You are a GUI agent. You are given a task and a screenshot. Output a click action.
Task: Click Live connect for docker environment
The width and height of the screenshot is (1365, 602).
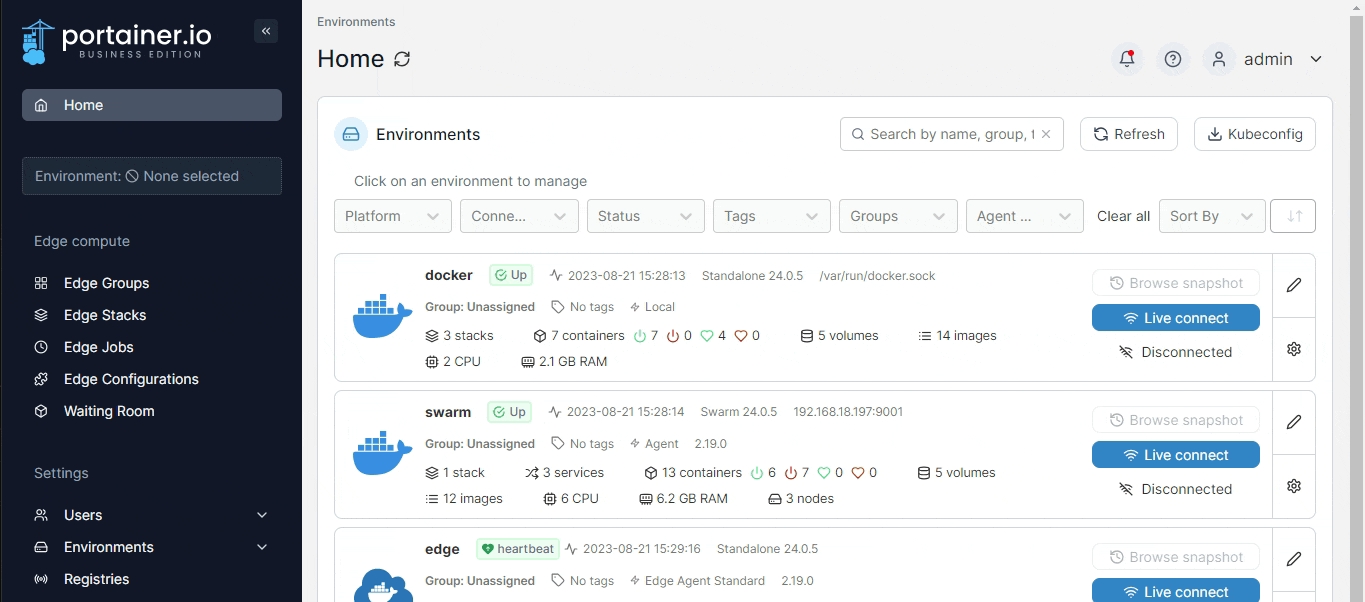1175,318
